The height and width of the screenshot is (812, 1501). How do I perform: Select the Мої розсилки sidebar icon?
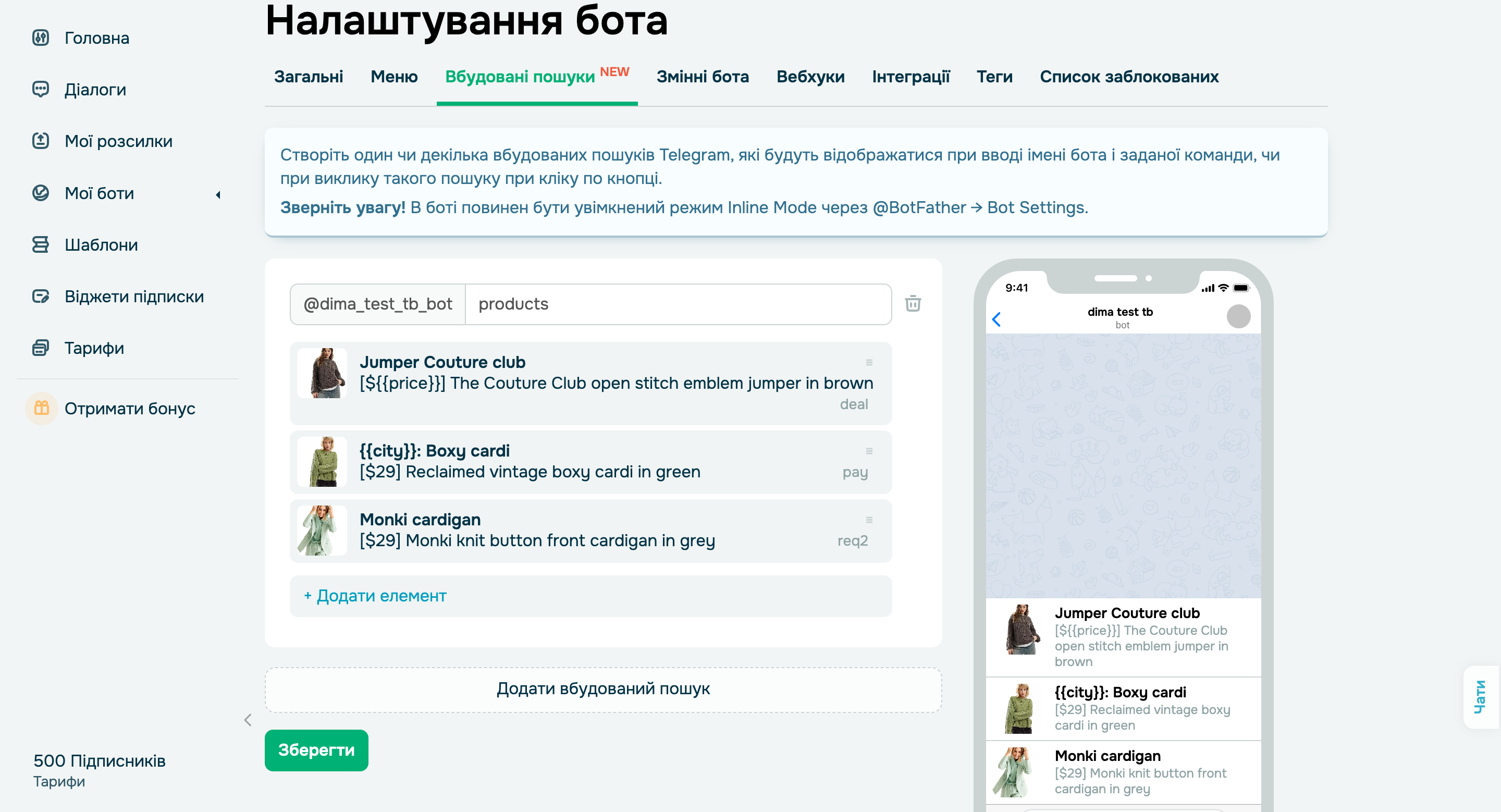tap(41, 141)
